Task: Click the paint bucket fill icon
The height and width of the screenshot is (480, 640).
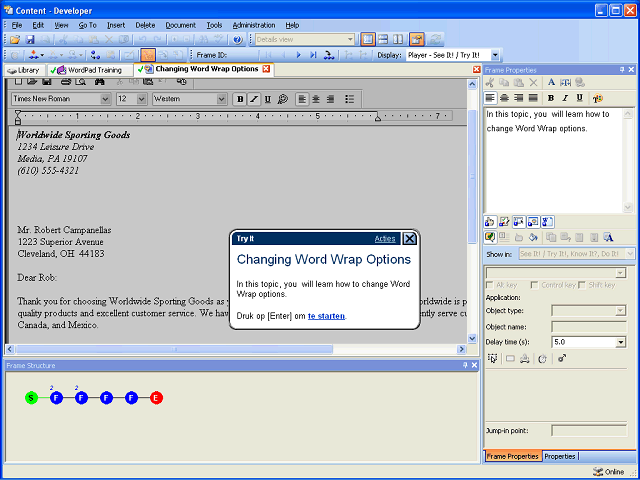Action: (533, 237)
